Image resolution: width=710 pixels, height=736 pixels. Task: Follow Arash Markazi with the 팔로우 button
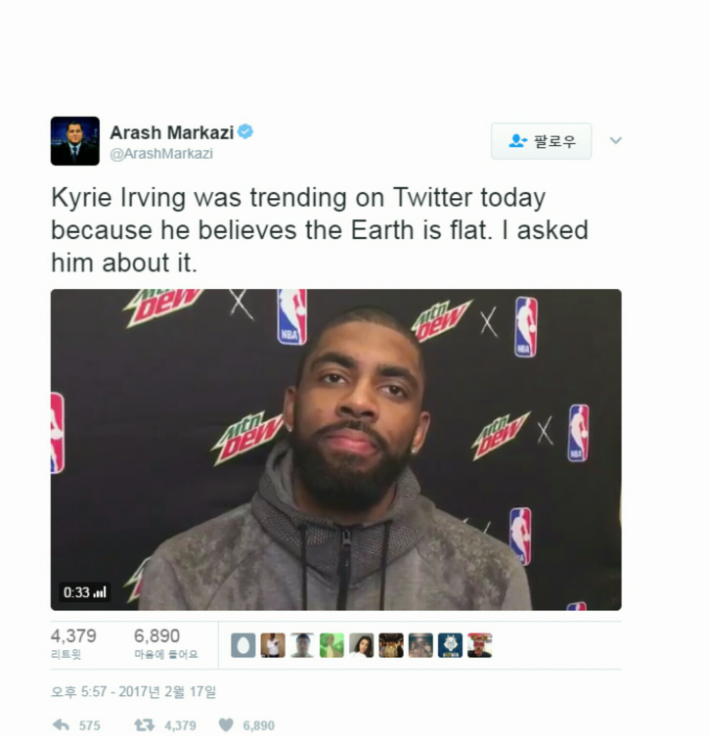(x=542, y=141)
